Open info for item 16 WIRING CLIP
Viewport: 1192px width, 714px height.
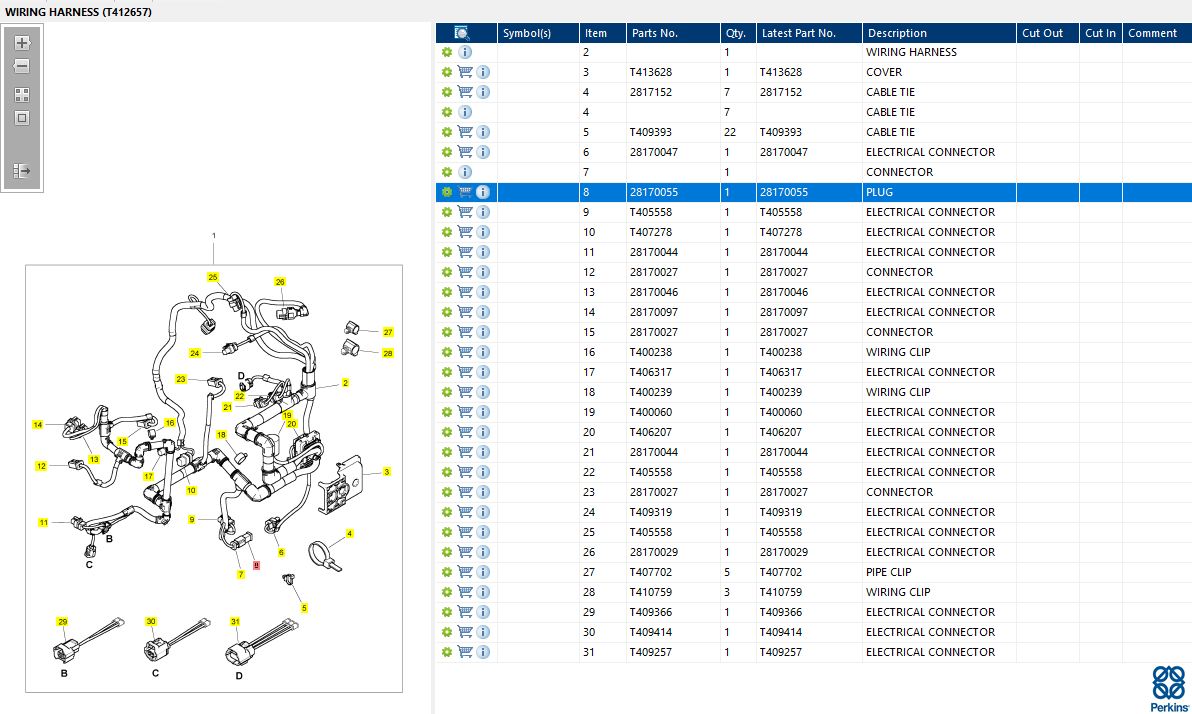tap(483, 352)
